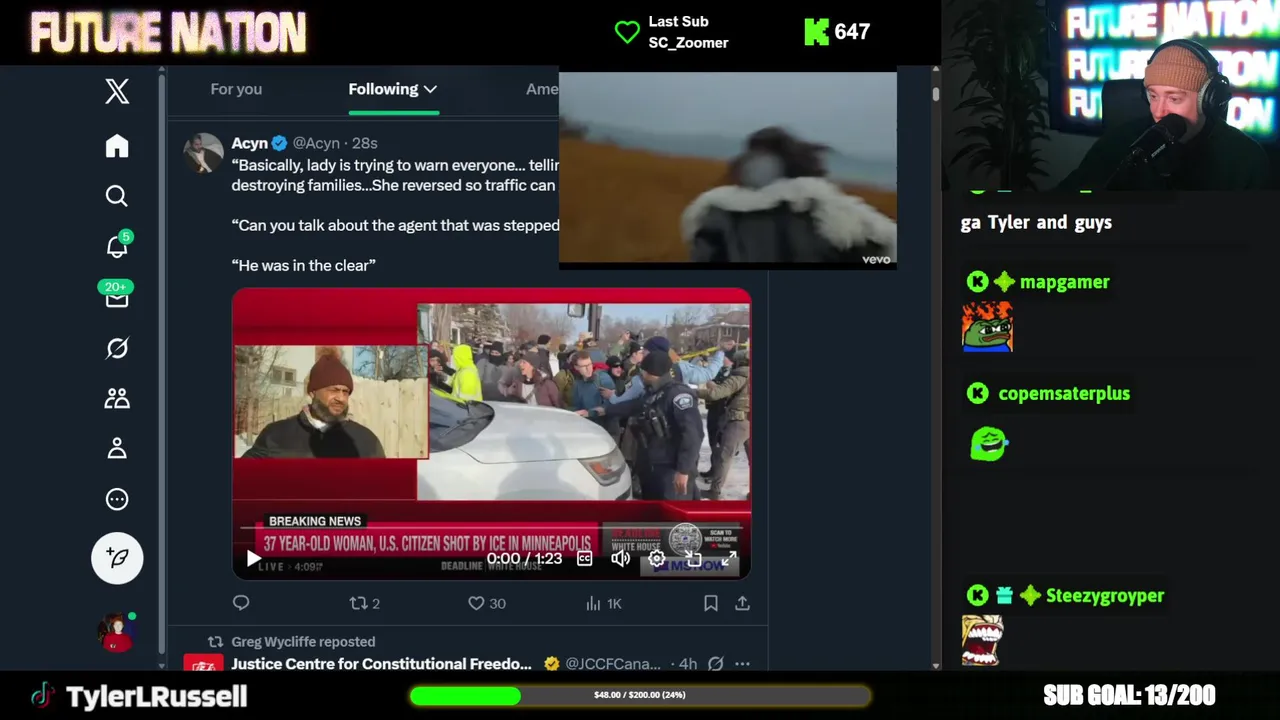This screenshot has width=1280, height=720.
Task: Expand the Following tab chevron
Action: pos(430,89)
